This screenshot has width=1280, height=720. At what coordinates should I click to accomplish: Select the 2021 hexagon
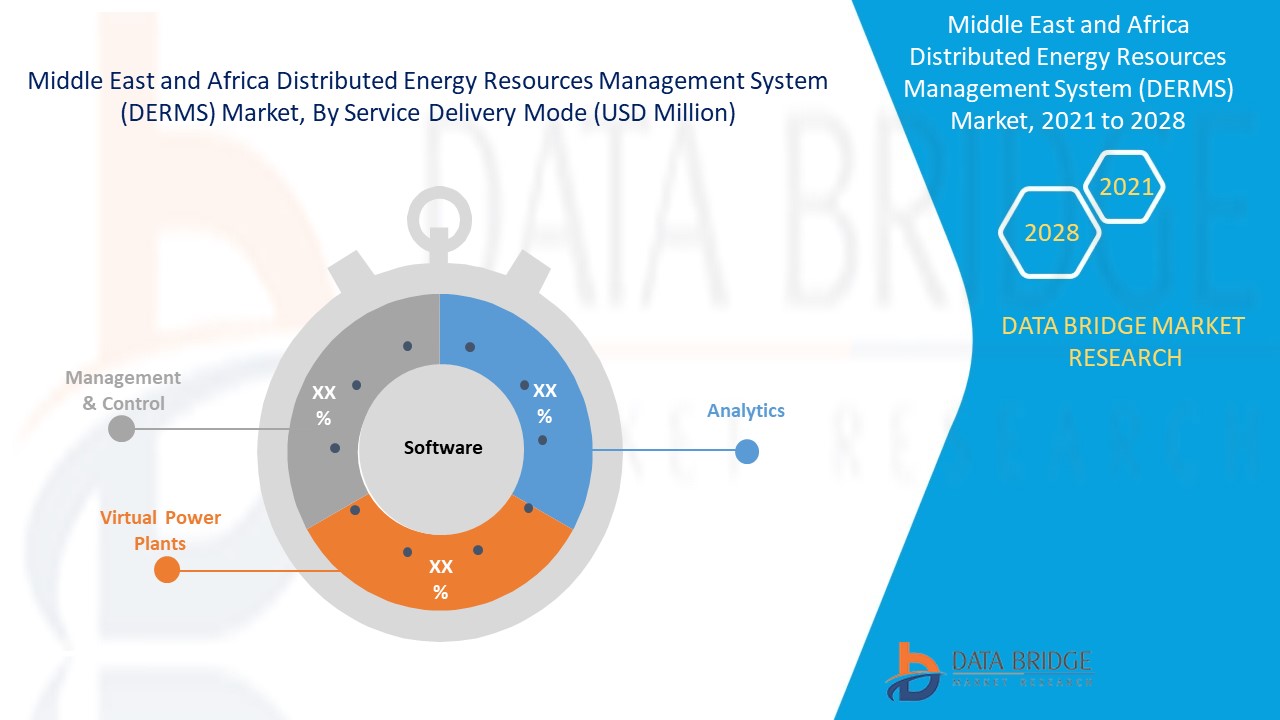[x=1125, y=186]
